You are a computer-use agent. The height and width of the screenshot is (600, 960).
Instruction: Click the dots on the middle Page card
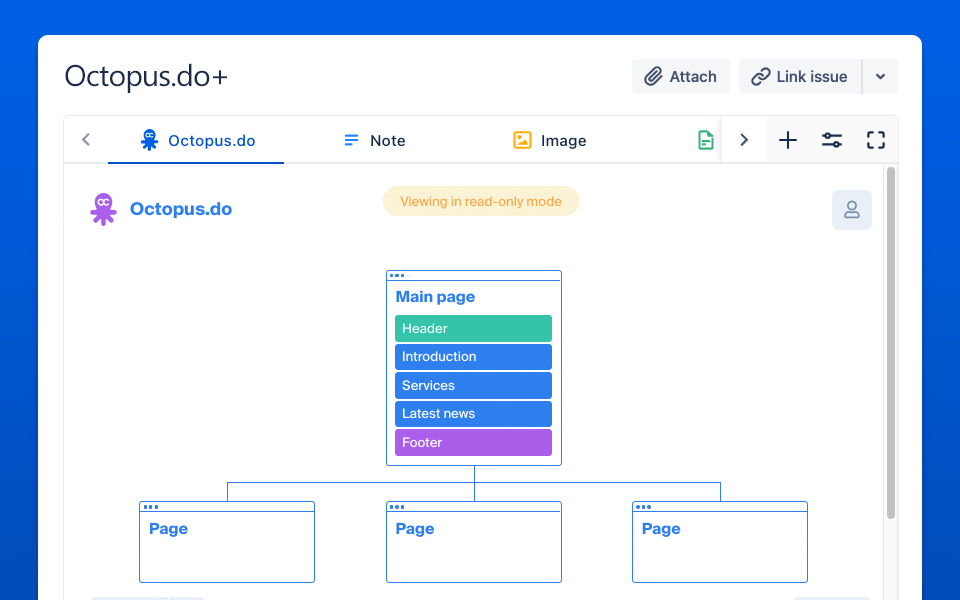[x=397, y=507]
